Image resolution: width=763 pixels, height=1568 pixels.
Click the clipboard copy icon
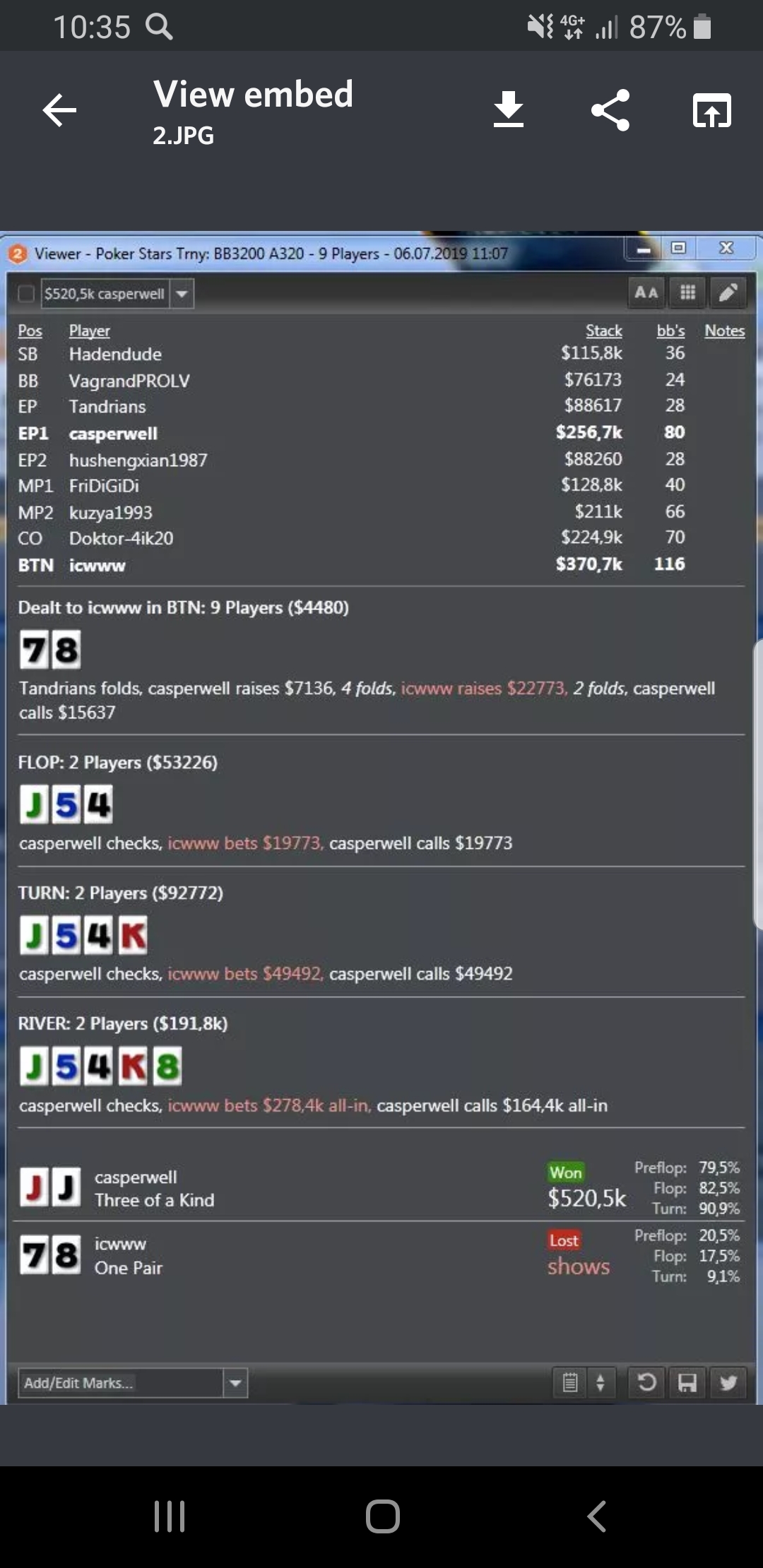tap(570, 1382)
